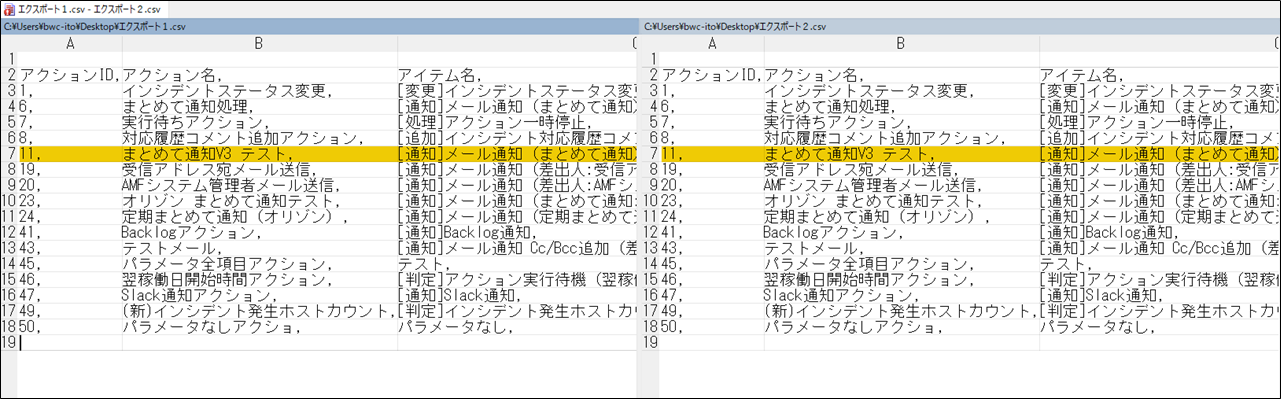
Task: Click アクション名 cell in エクスポート2.csv pane
Action: coord(814,75)
